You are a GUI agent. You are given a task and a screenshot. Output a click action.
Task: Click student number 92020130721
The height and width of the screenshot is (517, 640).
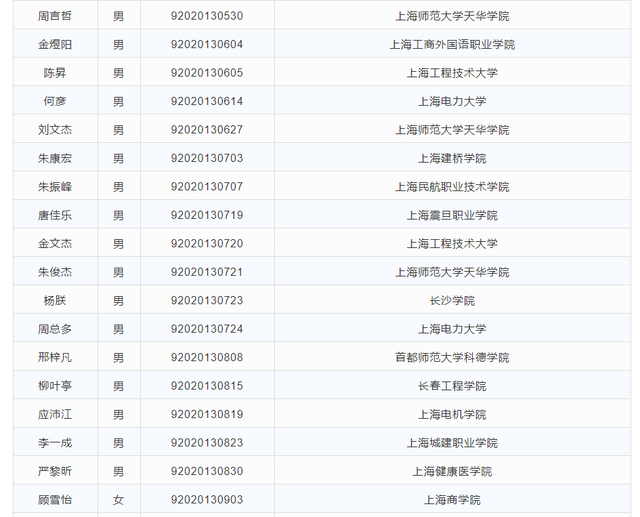[207, 272]
